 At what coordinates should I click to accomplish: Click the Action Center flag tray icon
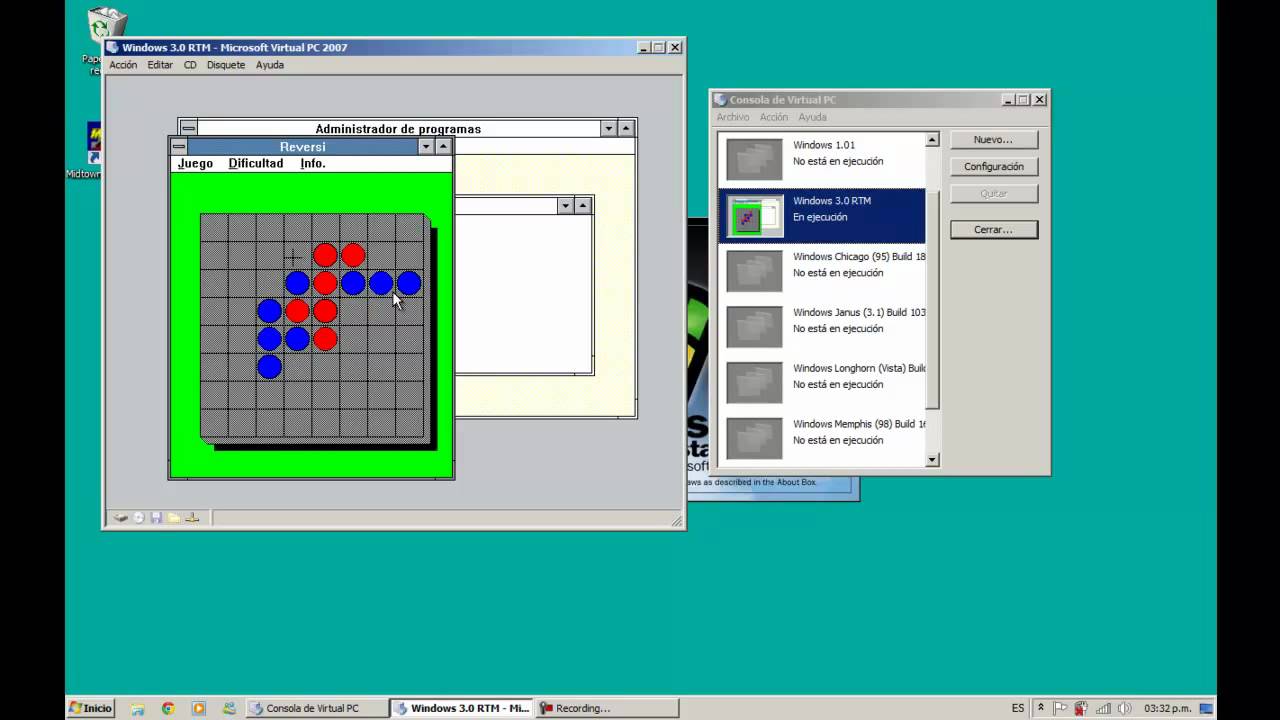[1061, 708]
